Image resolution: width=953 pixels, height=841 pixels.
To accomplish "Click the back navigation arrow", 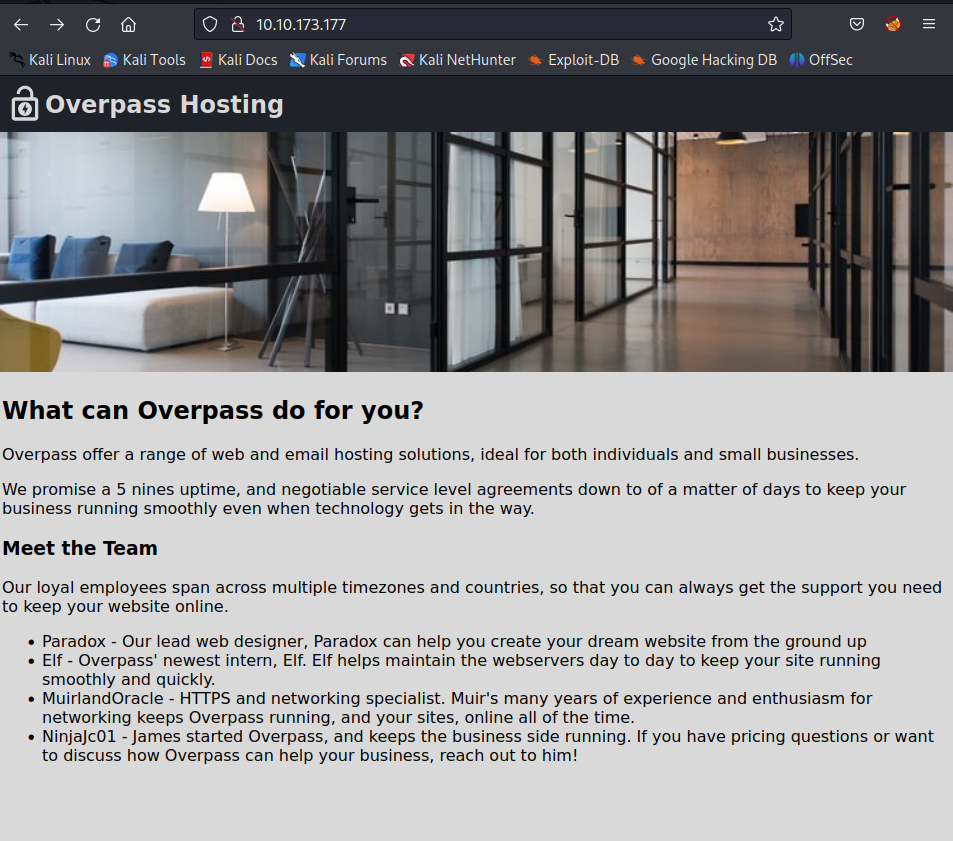I will click(20, 24).
